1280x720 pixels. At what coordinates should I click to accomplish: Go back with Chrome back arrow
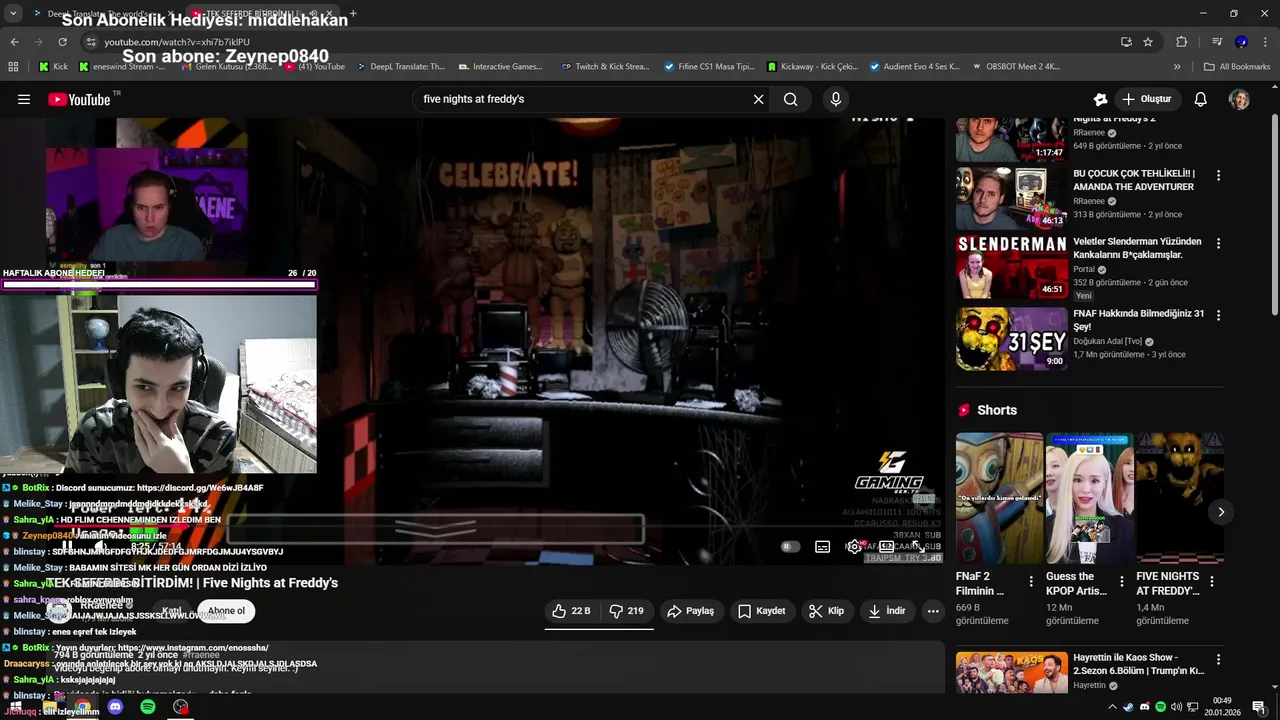[x=14, y=42]
